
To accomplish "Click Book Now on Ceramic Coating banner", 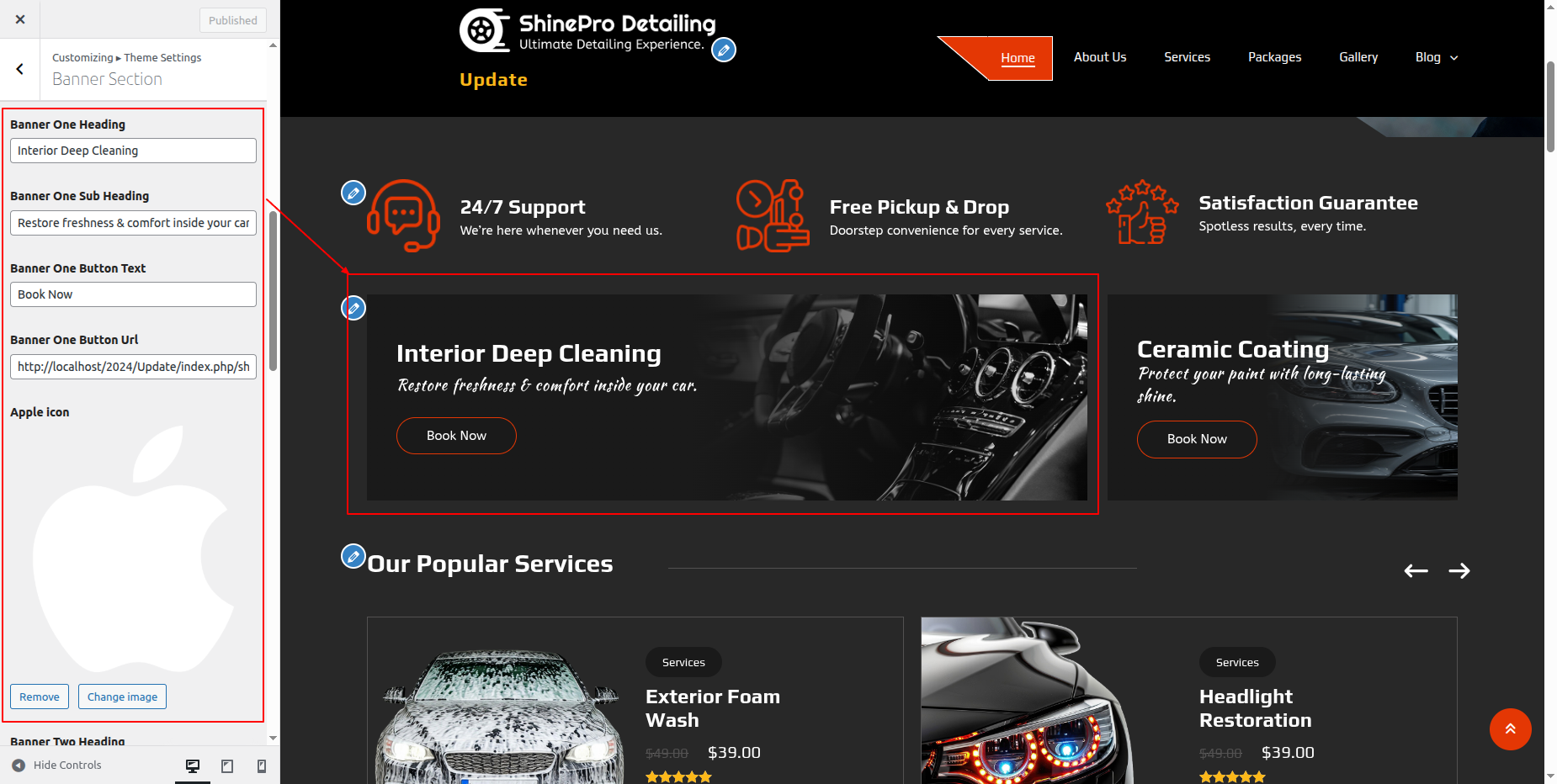I will 1197,439.
